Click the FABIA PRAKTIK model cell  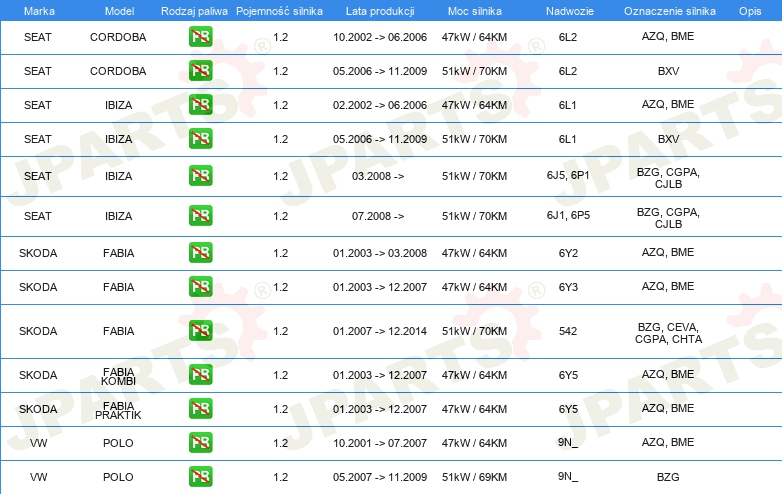coord(118,409)
